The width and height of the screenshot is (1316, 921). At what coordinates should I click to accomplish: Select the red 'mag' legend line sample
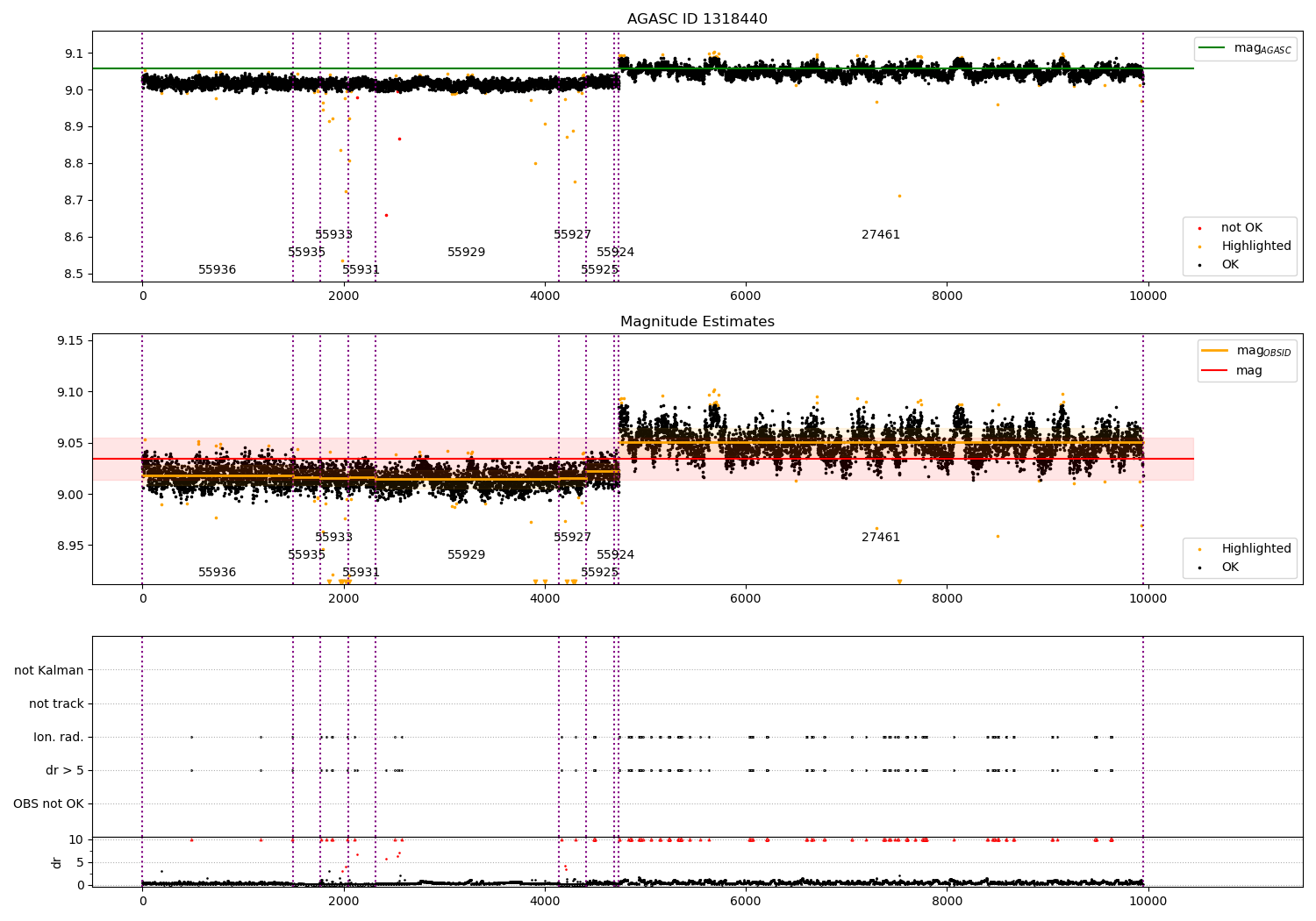[1215, 370]
